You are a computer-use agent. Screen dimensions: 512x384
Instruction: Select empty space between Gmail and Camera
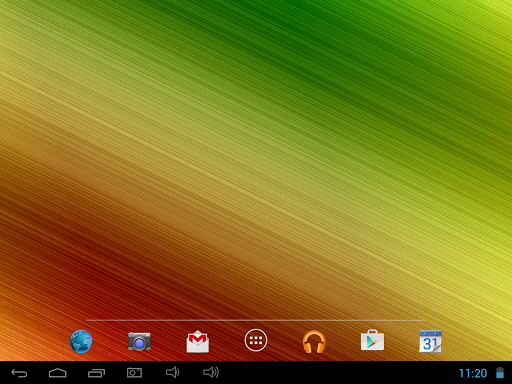168,341
